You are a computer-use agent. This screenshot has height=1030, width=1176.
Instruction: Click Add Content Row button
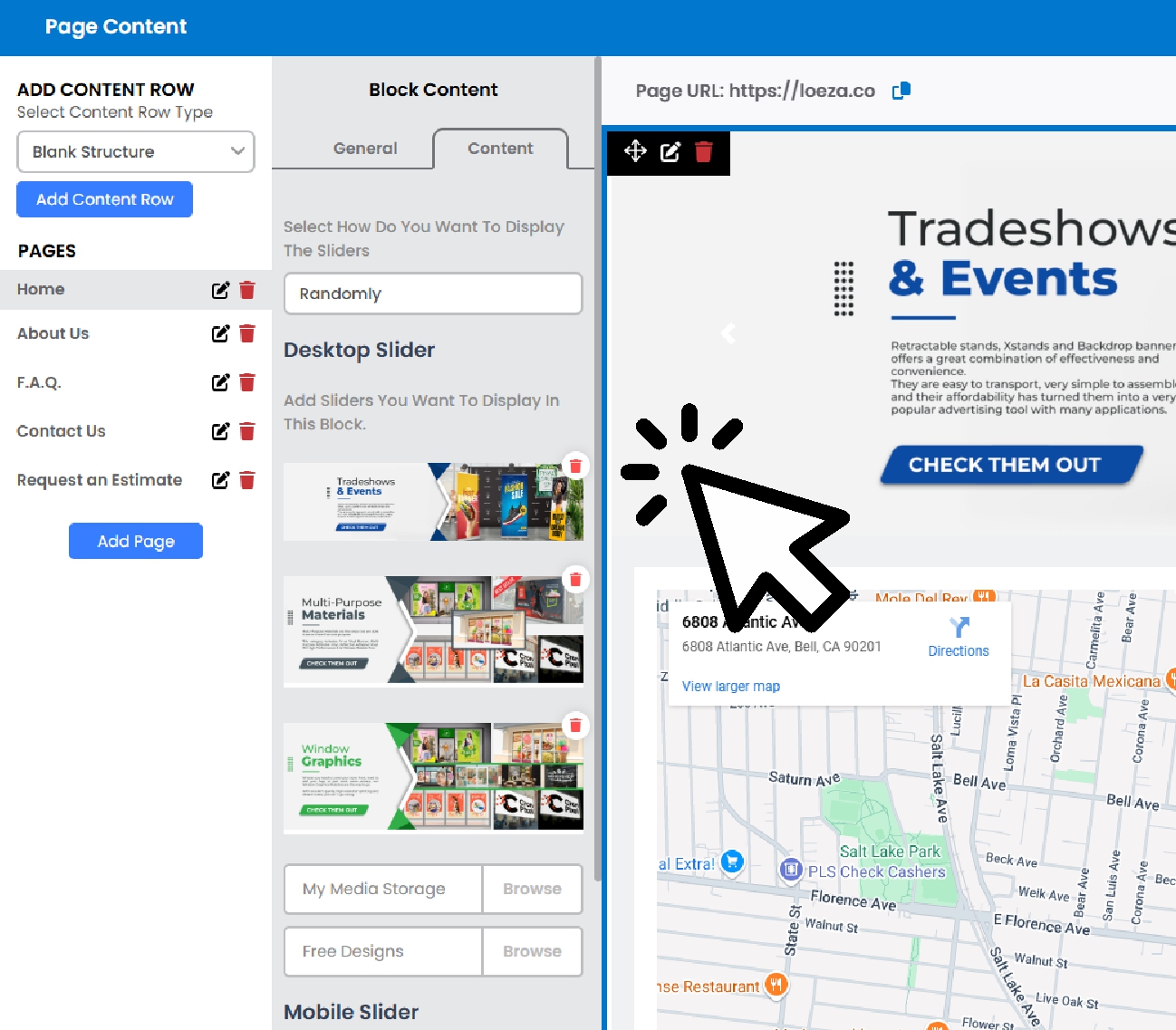click(x=105, y=199)
